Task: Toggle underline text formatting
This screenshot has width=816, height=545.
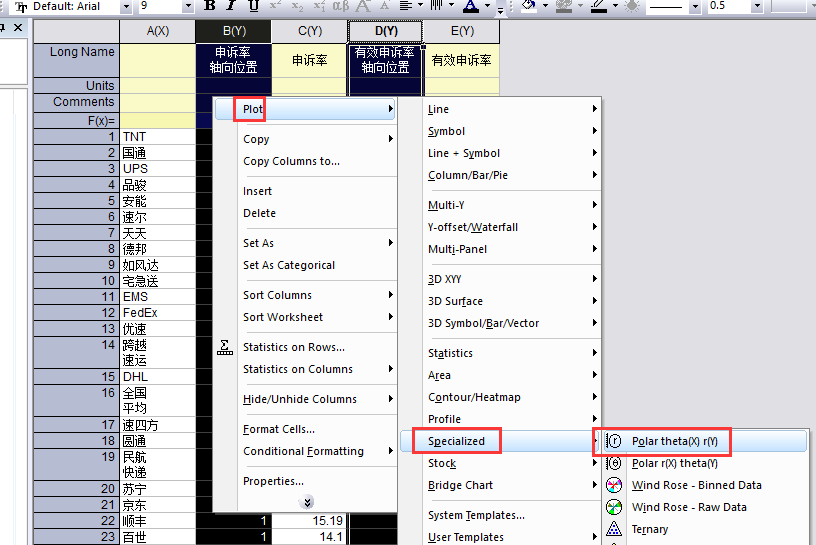Action: pyautogui.click(x=253, y=6)
